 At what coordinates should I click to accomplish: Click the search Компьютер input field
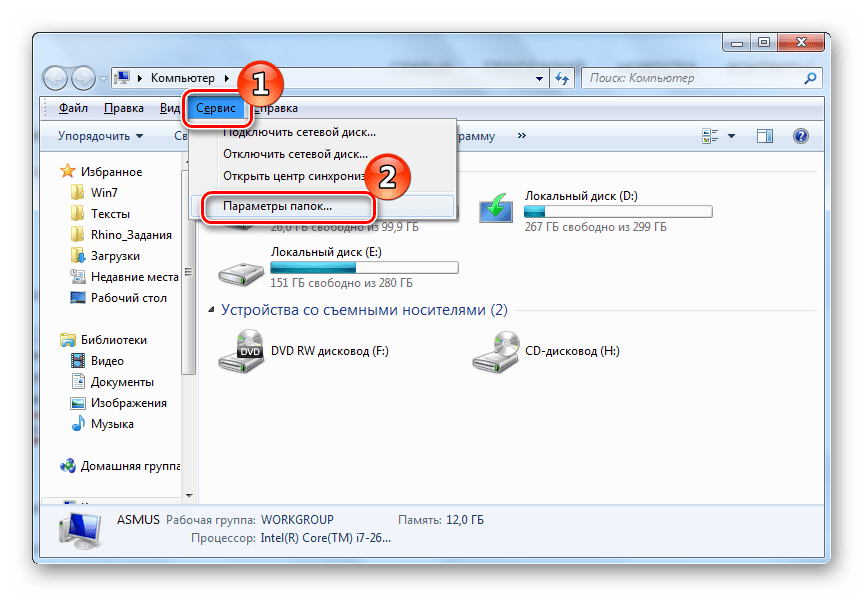693,78
